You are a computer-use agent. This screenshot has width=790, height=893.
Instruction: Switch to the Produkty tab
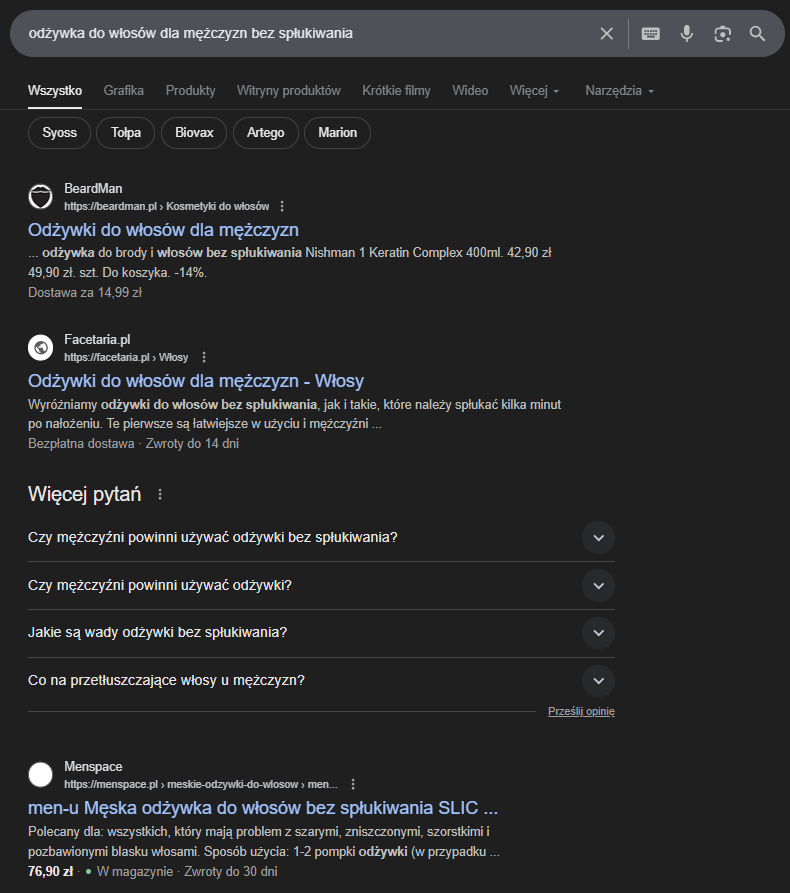coord(190,91)
